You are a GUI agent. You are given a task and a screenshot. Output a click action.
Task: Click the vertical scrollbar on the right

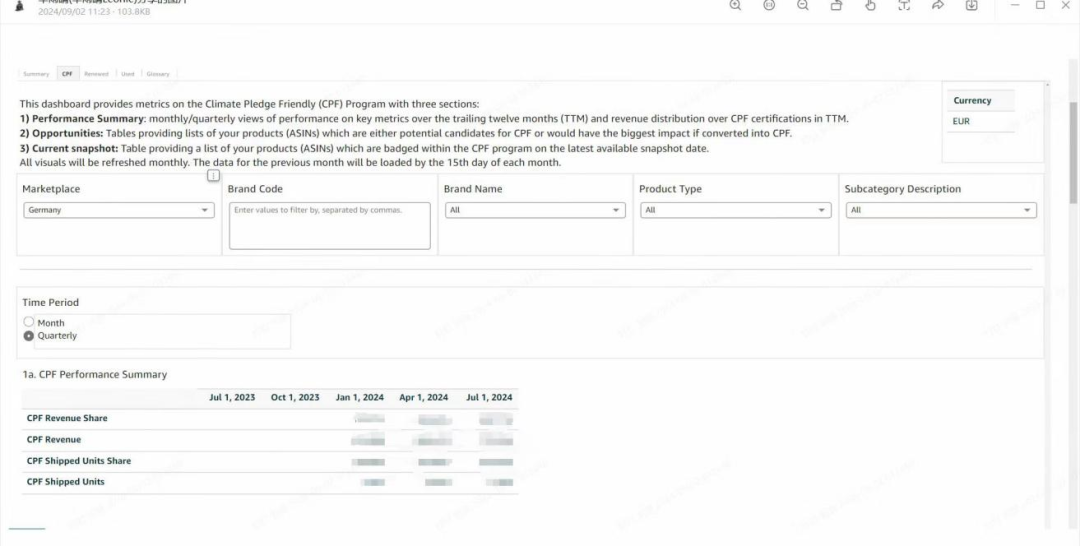tap(1073, 150)
